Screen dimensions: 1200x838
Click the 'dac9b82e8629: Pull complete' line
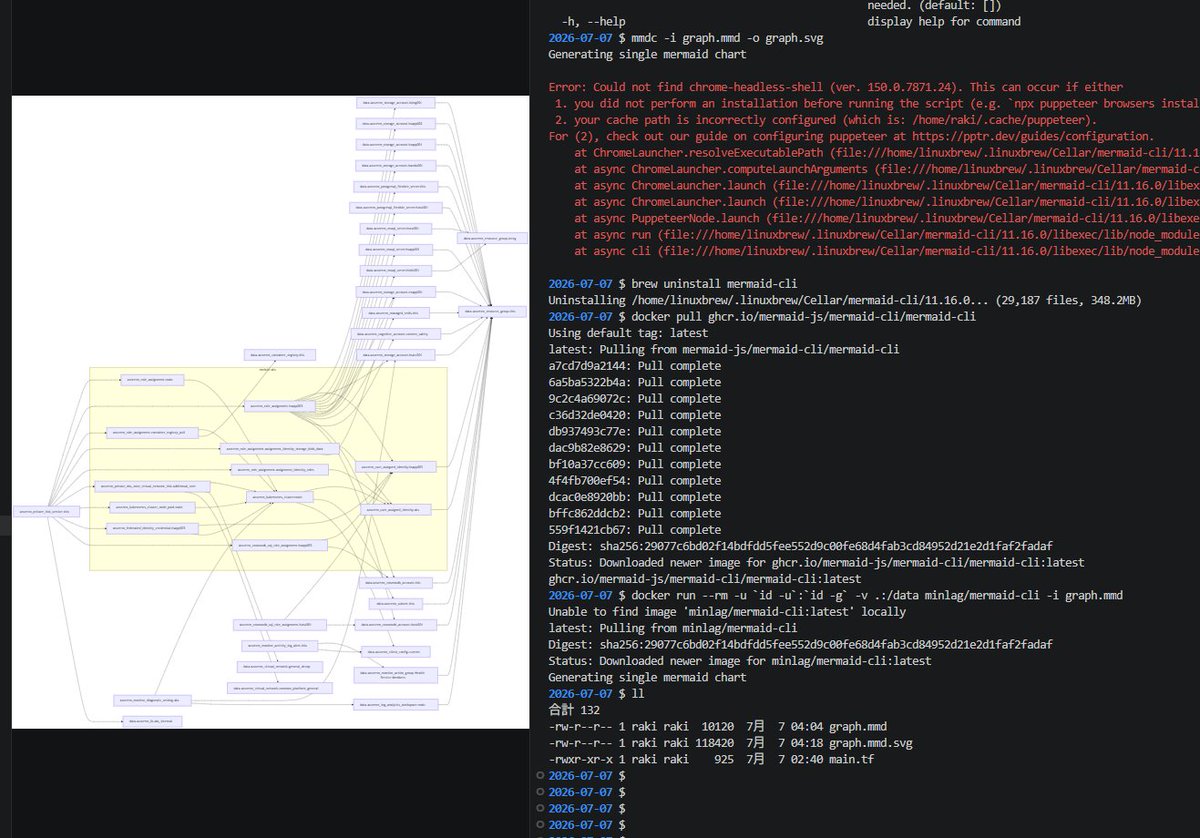[634, 448]
